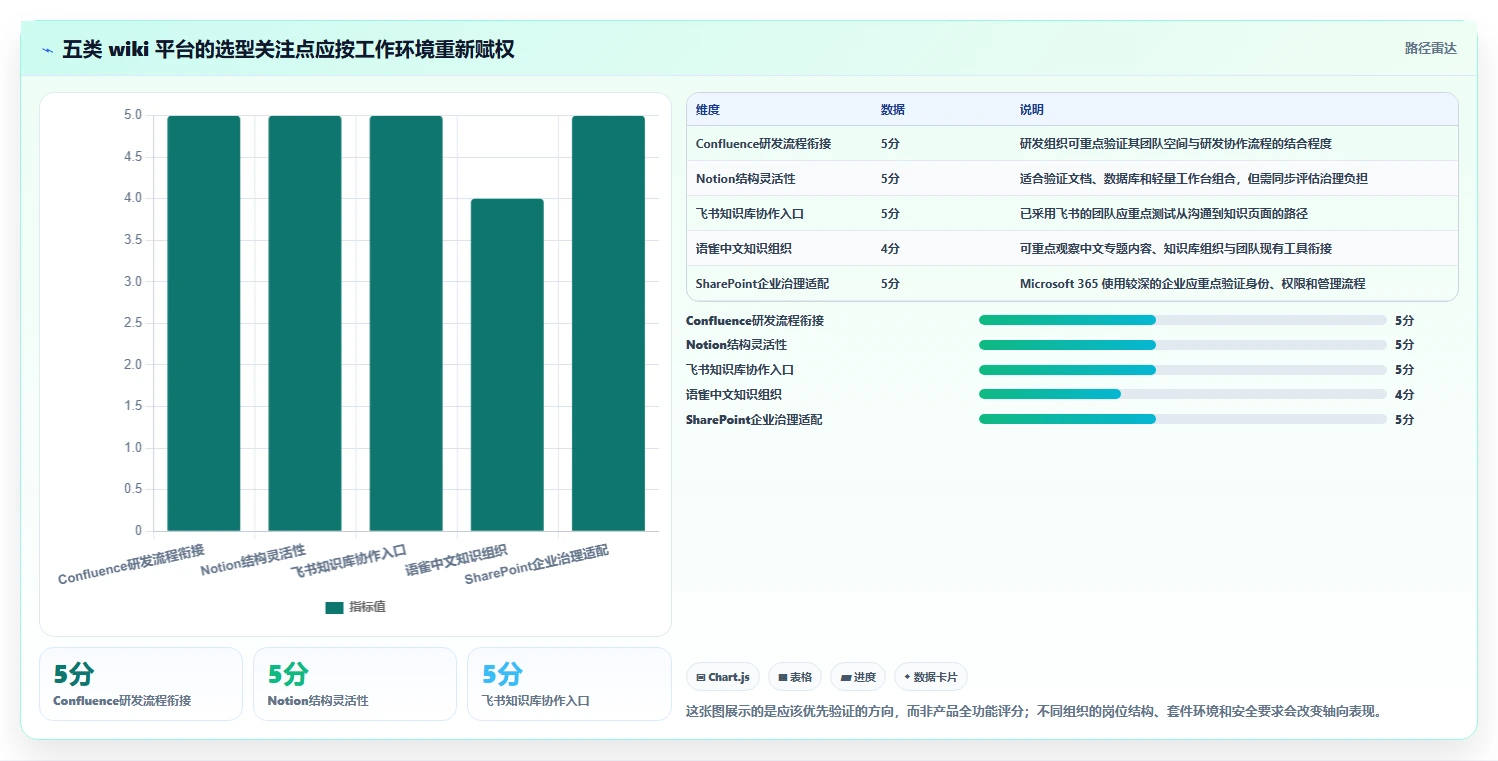Screen dimensions: 1498x761
Task: Click the 维度 column header
Action: 708,110
